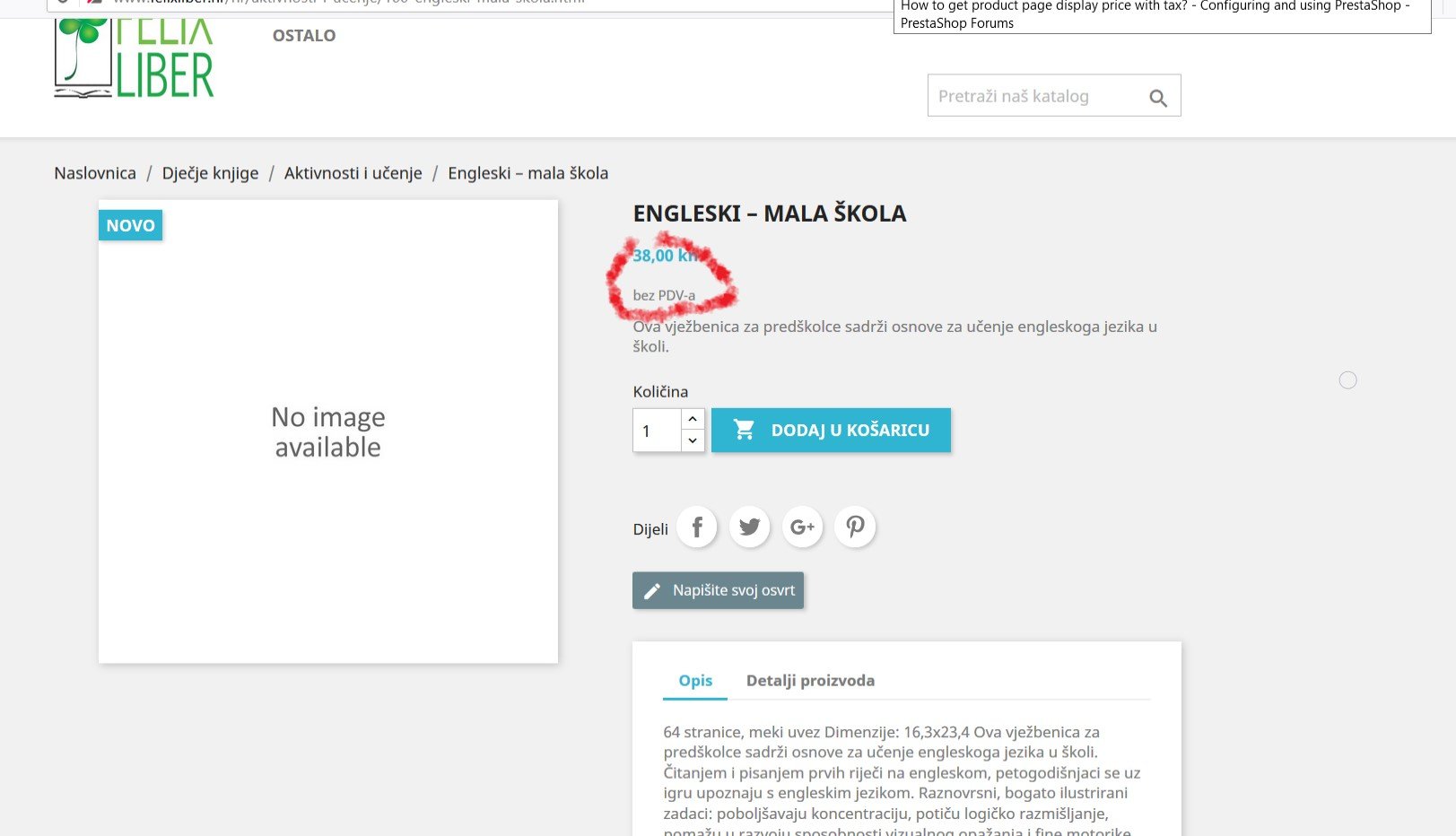The height and width of the screenshot is (836, 1456).
Task: Click the product image placeholder
Action: (328, 431)
